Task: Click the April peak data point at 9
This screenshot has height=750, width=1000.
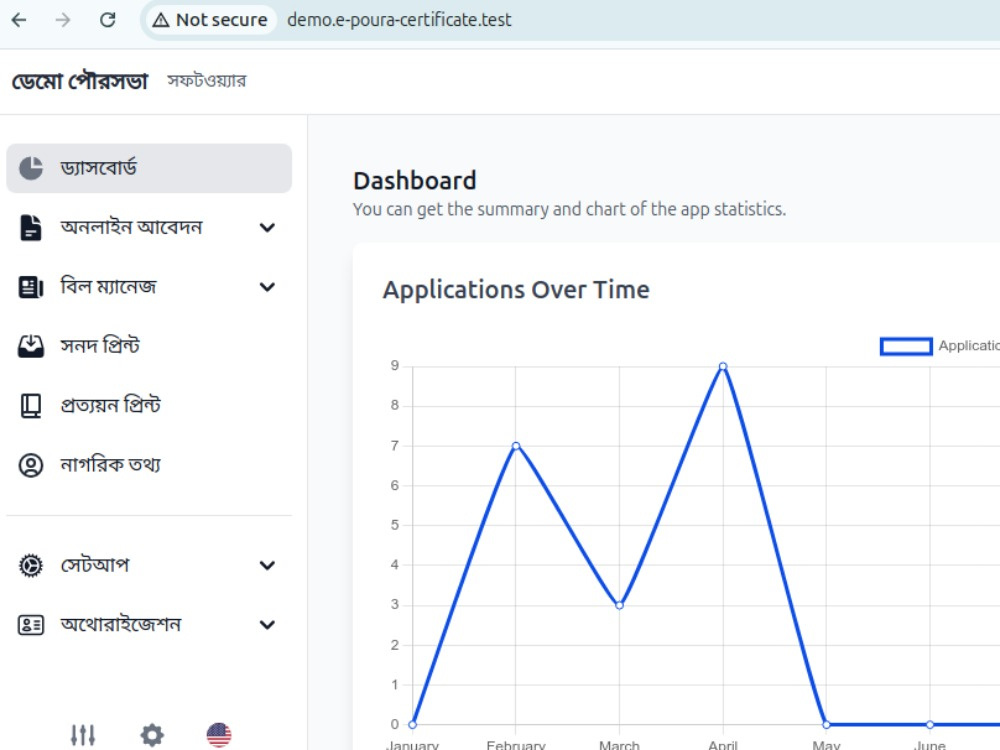Action: [x=723, y=366]
